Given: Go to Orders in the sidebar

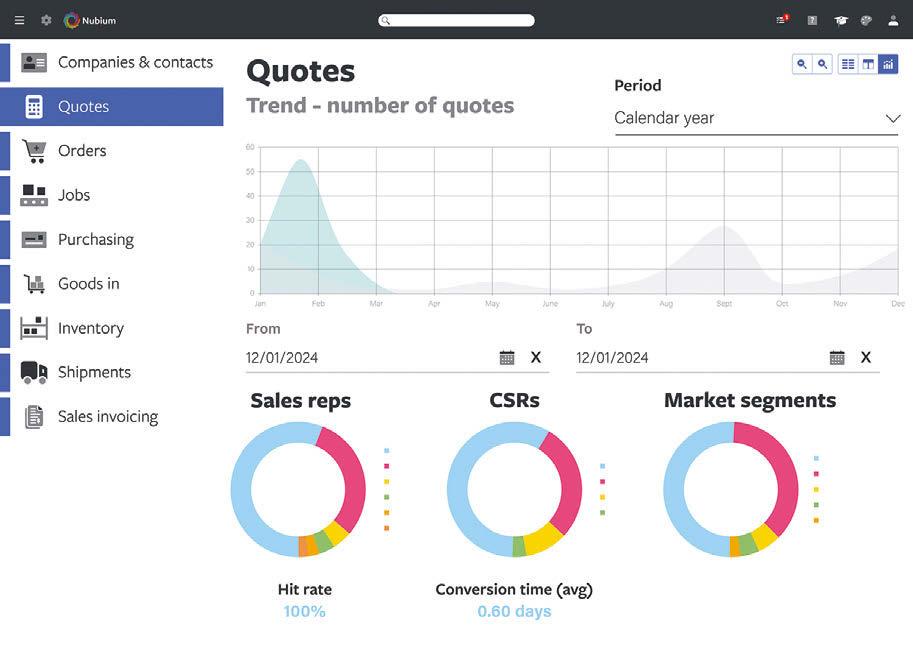Looking at the screenshot, I should point(82,151).
